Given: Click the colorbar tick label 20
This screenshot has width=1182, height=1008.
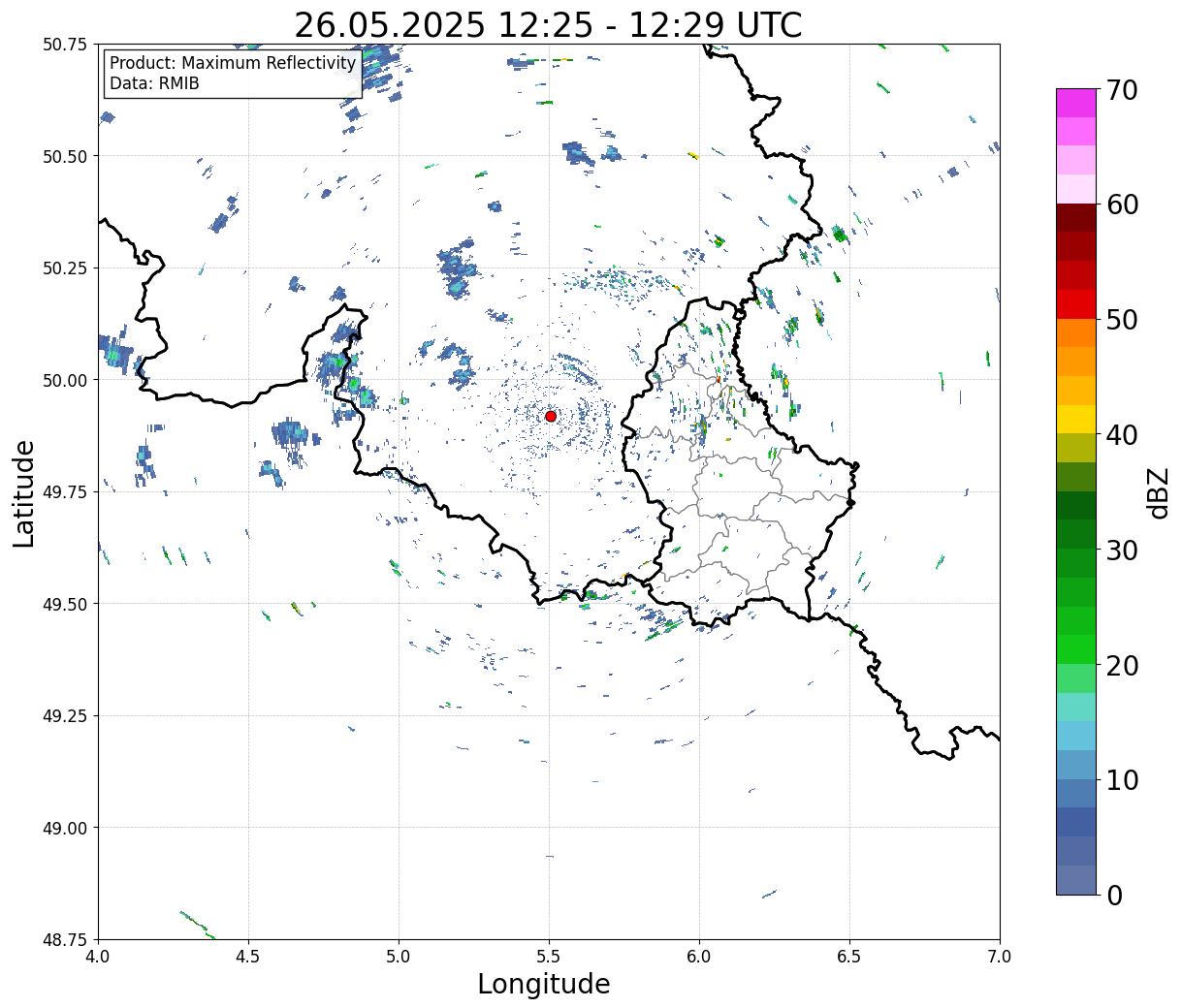Looking at the screenshot, I should tap(1122, 666).
